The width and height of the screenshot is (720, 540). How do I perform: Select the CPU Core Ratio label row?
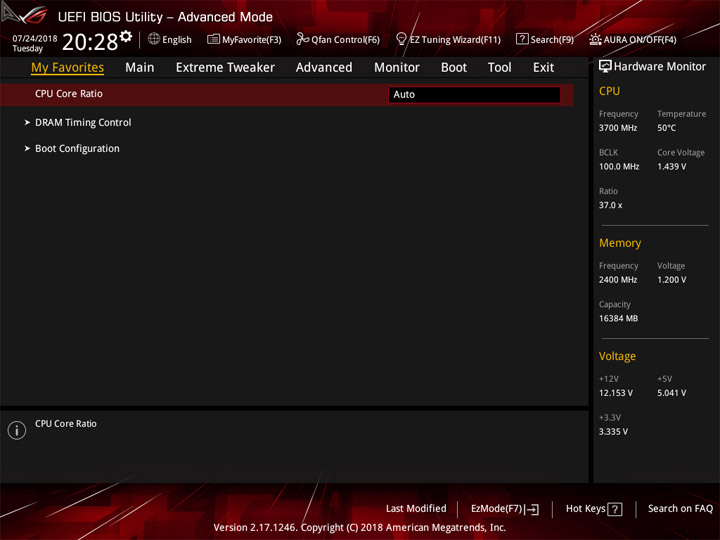coord(69,94)
